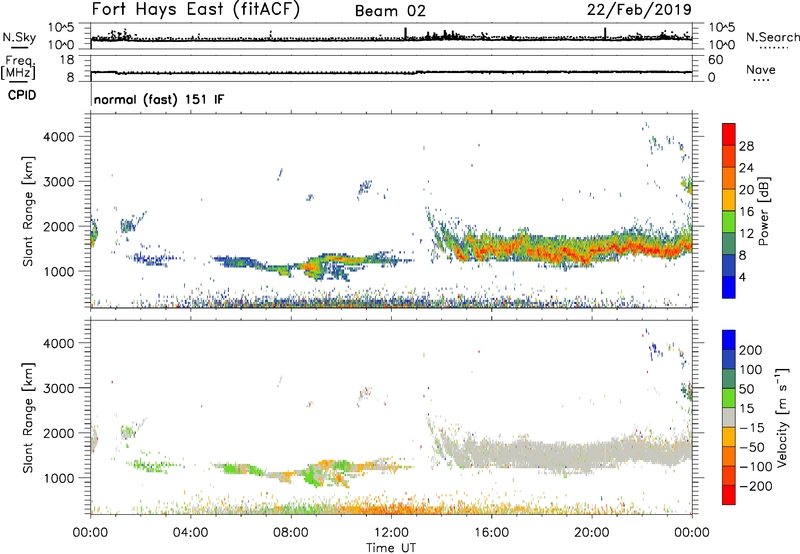Image resolution: width=800 pixels, height=554 pixels.
Task: Click the blue bottom of Power colorbar
Action: tap(729, 289)
